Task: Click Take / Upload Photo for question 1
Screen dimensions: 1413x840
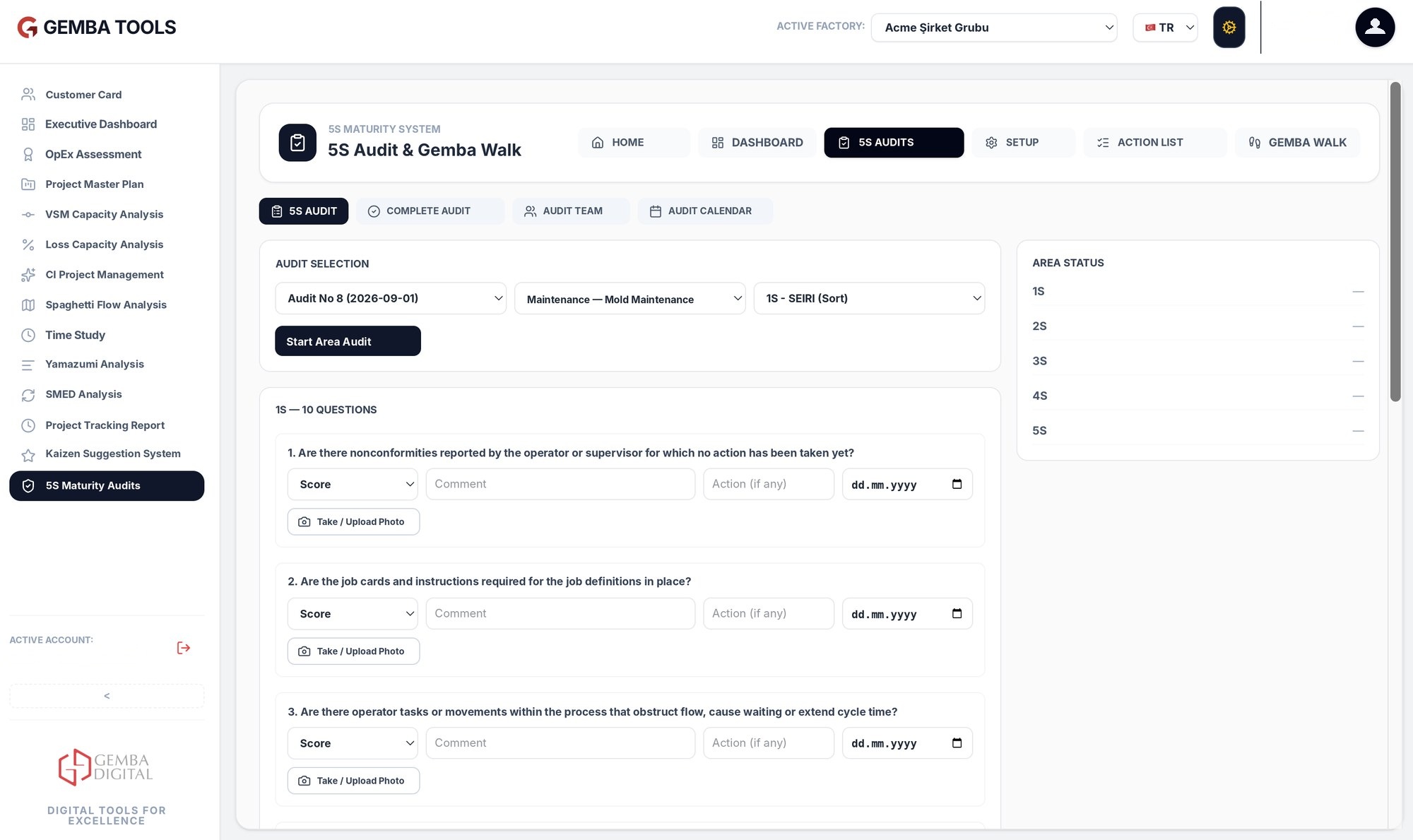Action: (x=353, y=521)
